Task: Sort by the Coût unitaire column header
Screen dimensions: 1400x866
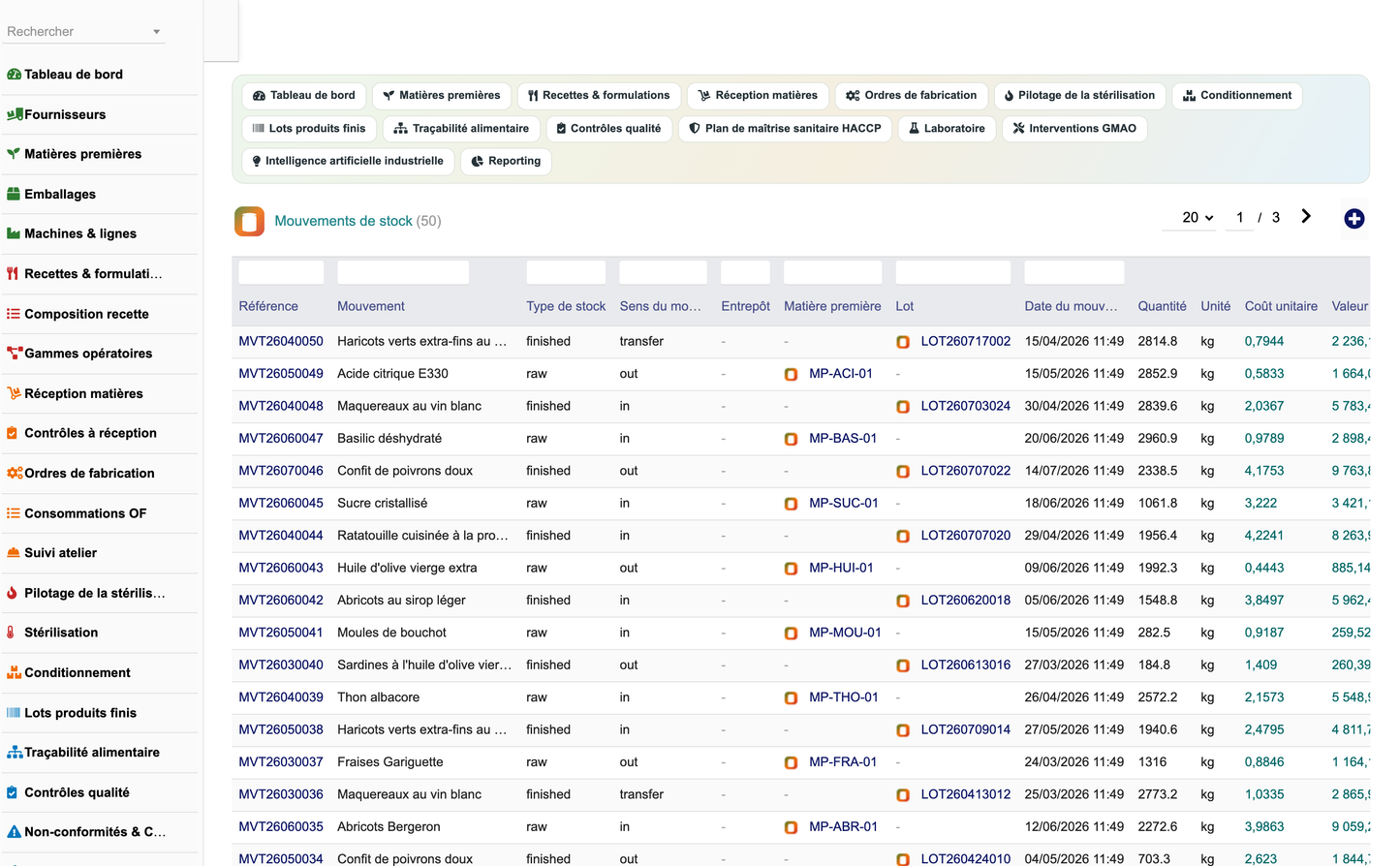Action: click(x=1281, y=307)
